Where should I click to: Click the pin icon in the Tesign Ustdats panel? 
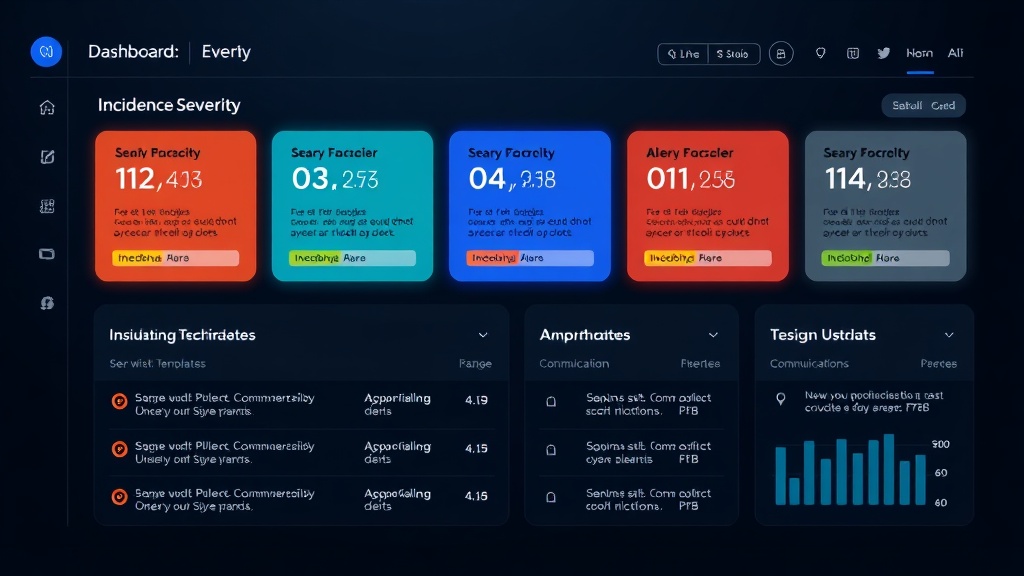[783, 398]
